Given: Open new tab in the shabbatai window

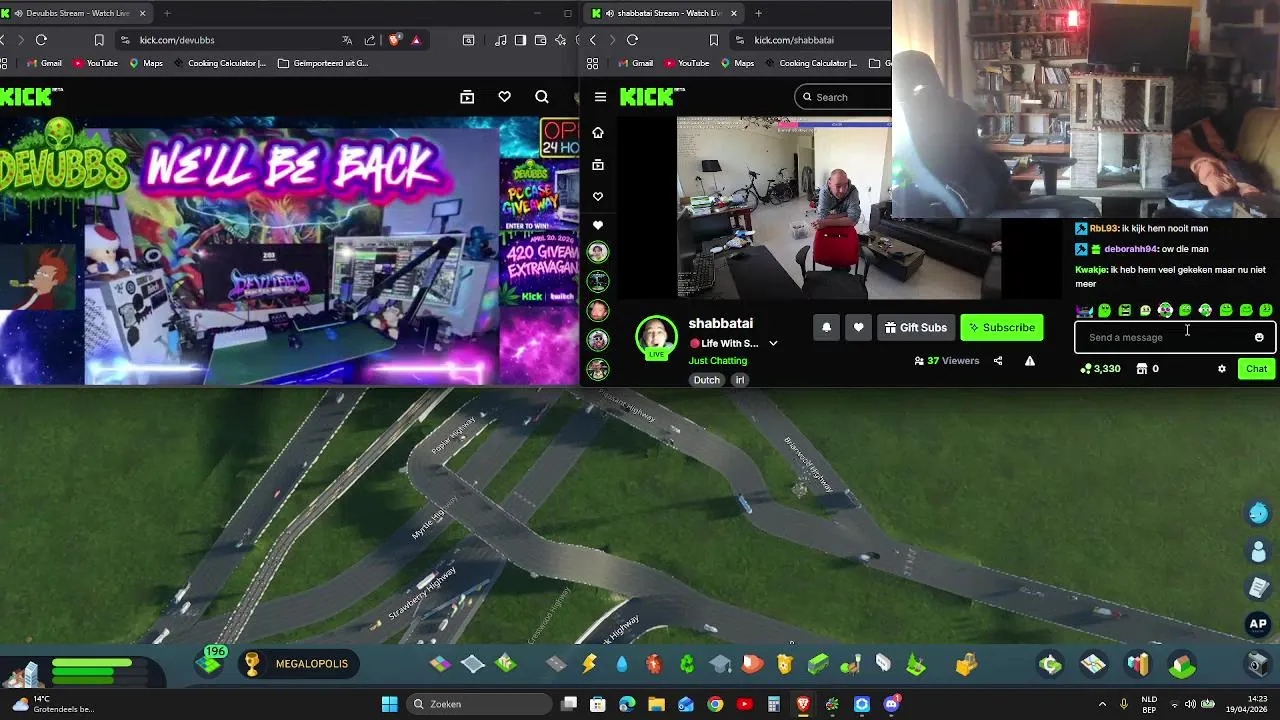Looking at the screenshot, I should (x=758, y=13).
